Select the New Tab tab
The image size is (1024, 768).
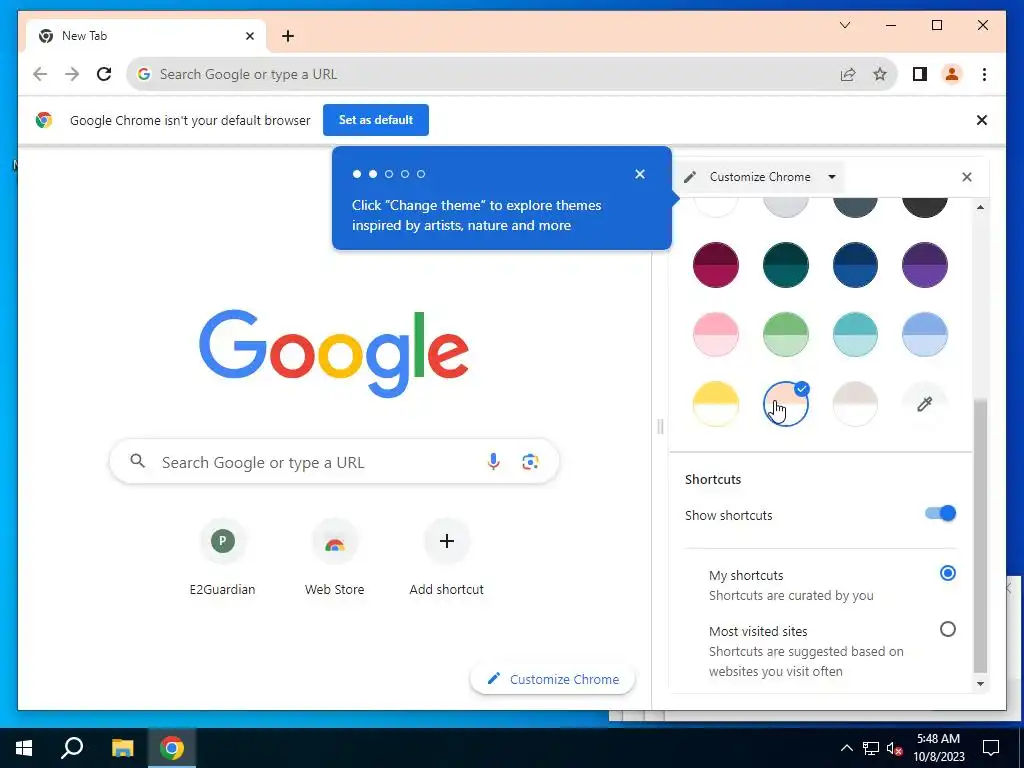point(146,36)
